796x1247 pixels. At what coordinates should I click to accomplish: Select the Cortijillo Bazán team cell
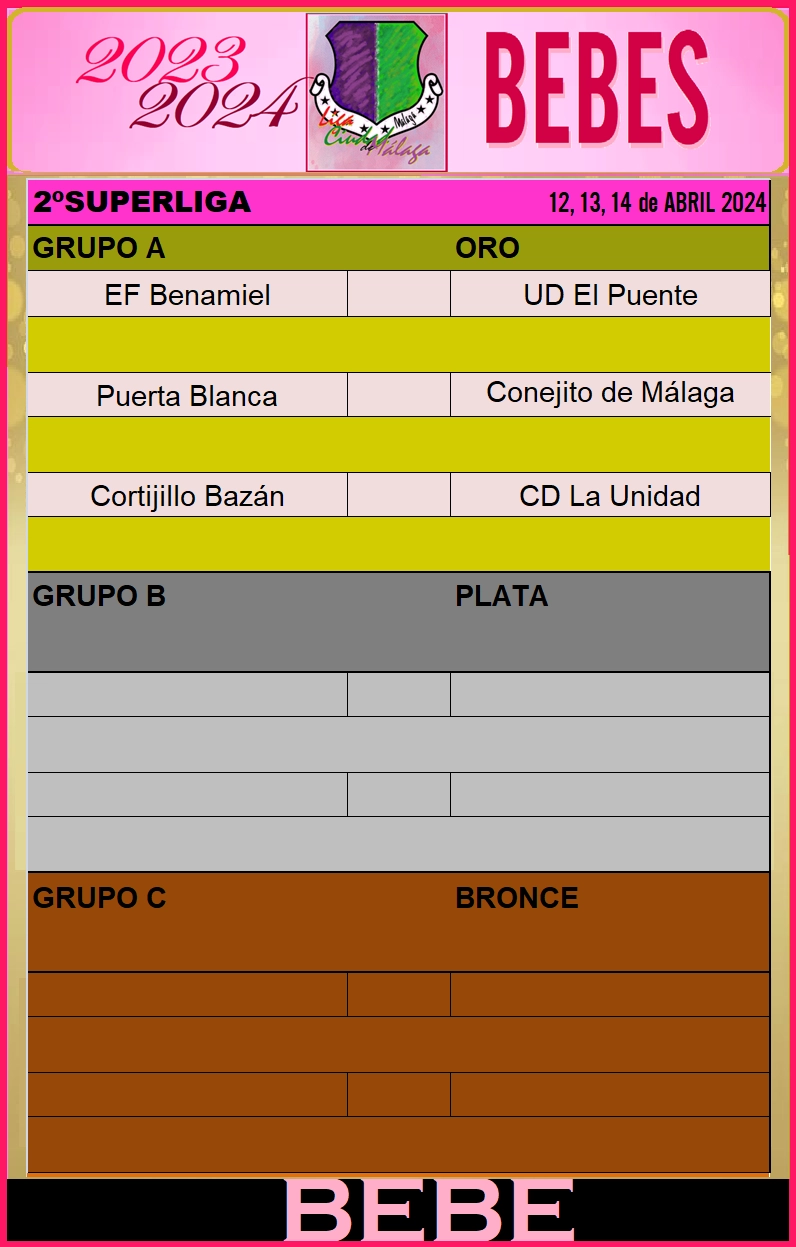(187, 495)
